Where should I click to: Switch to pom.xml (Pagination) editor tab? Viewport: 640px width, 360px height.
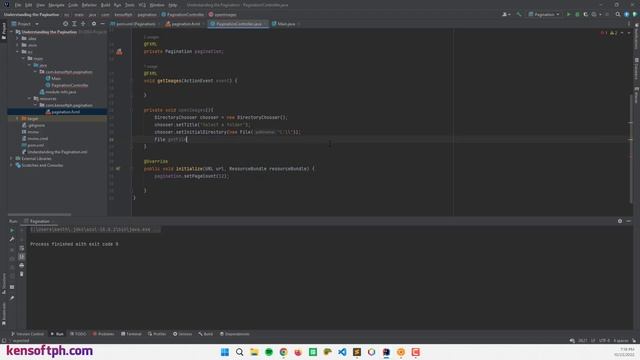(136, 24)
